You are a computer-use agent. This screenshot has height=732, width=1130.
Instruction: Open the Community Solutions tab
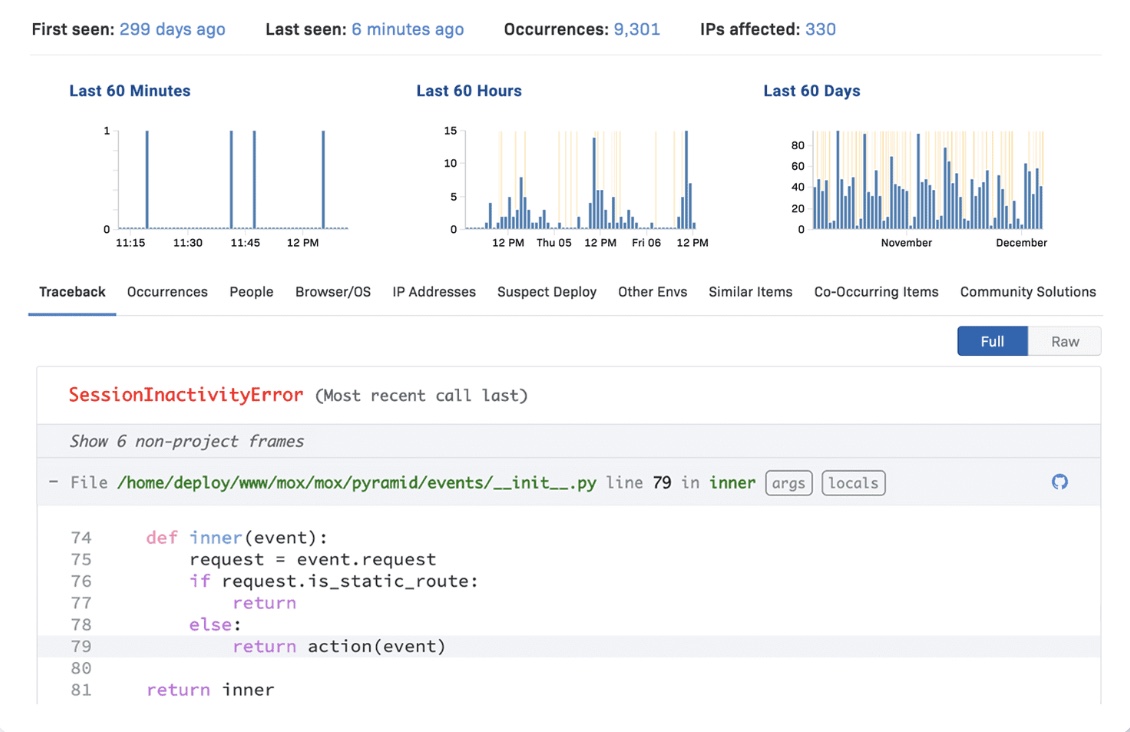click(x=1028, y=292)
